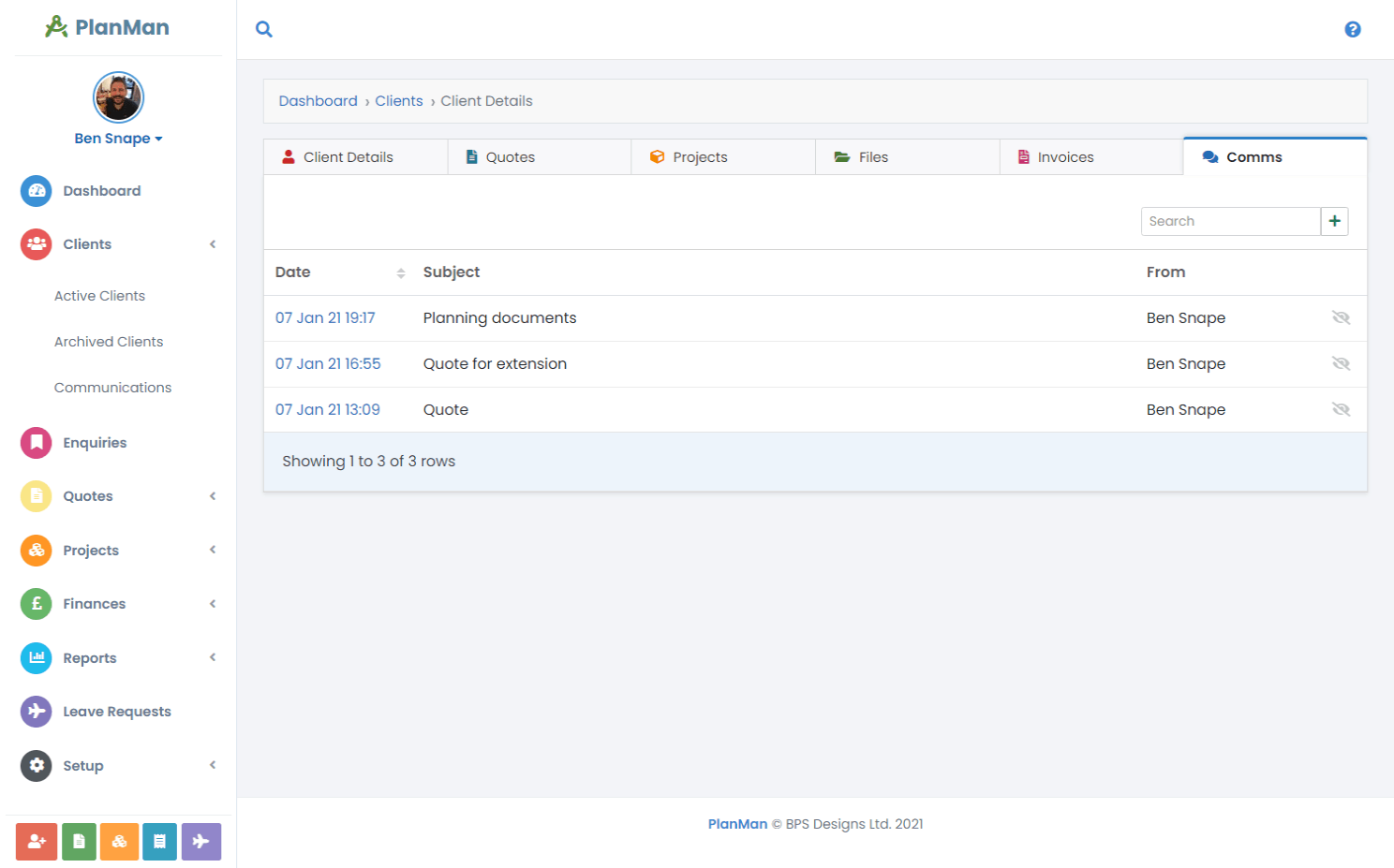1394x868 pixels.
Task: Click the From column header
Action: [x=1165, y=272]
